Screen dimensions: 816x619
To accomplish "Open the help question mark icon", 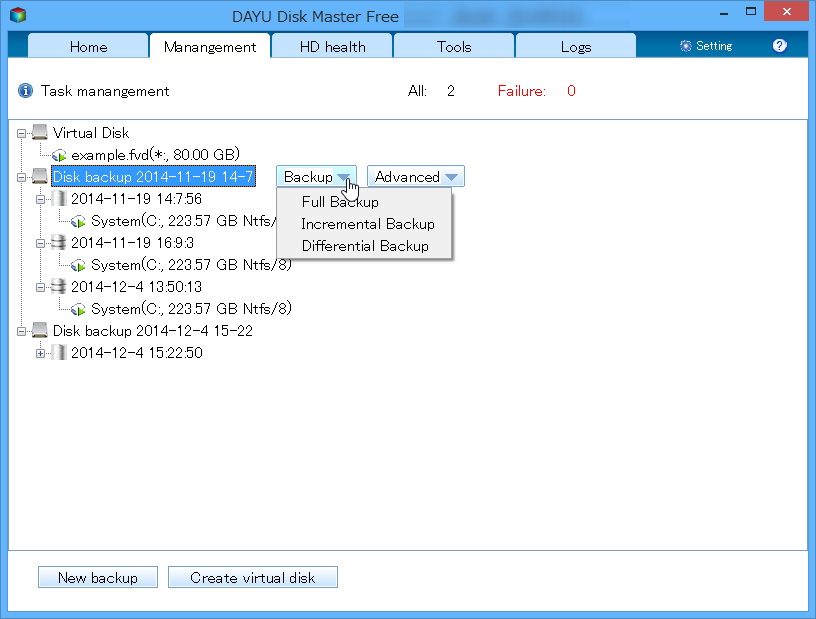I will 779,46.
